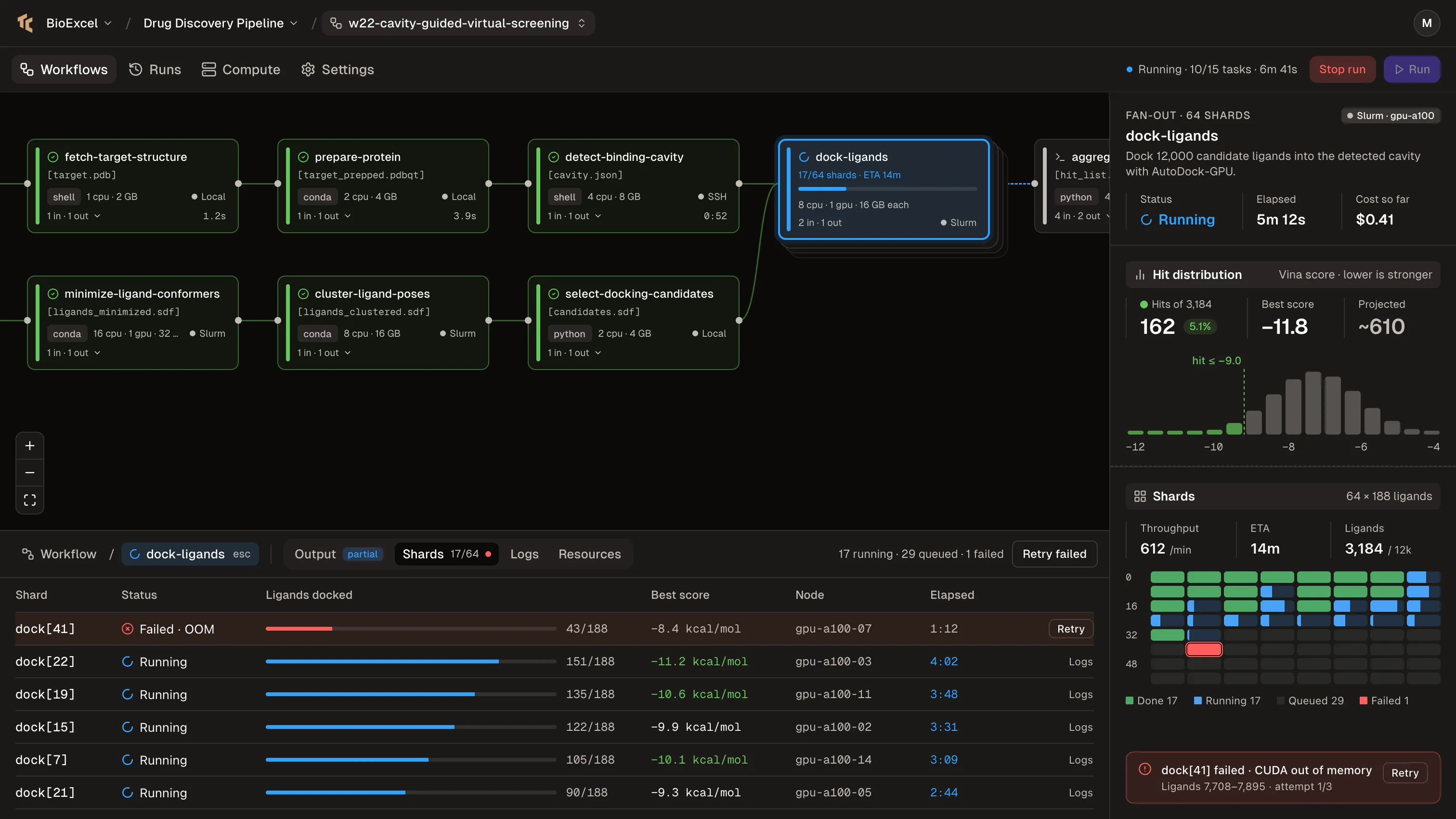Click the Hit distribution chart icon

(1140, 275)
